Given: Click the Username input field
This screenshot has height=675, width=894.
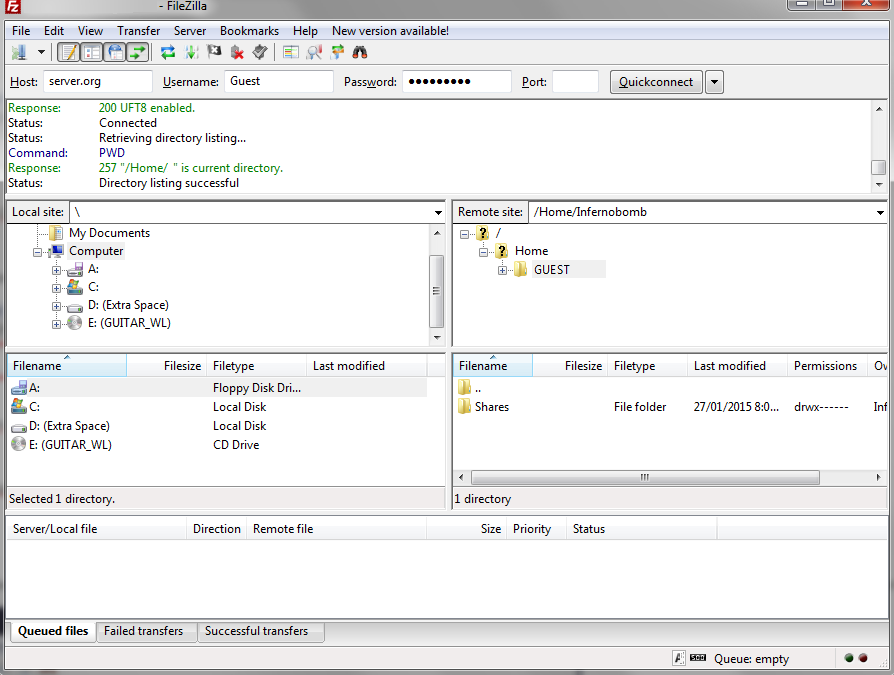Looking at the screenshot, I should 279,82.
